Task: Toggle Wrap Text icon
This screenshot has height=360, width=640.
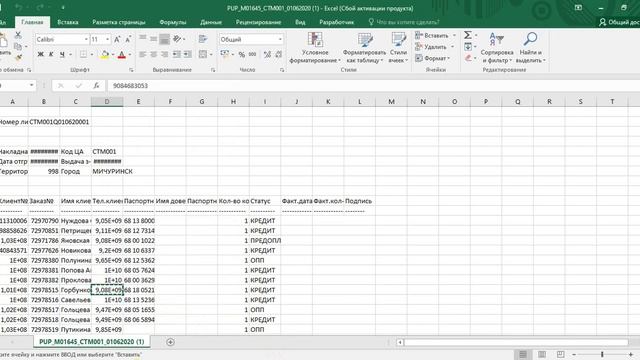Action: click(203, 39)
